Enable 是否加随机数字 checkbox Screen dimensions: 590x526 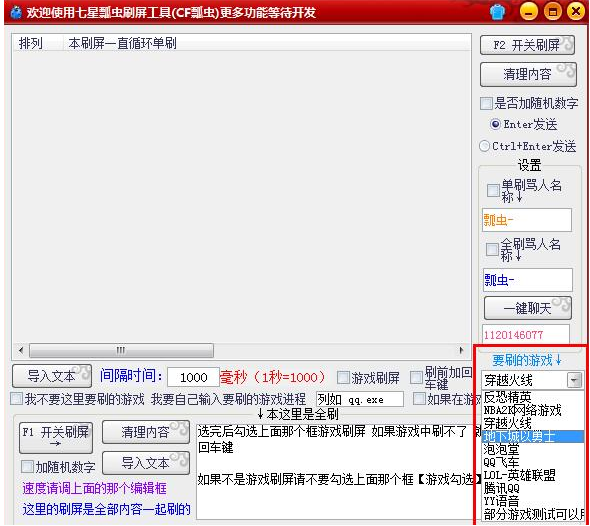coord(486,103)
